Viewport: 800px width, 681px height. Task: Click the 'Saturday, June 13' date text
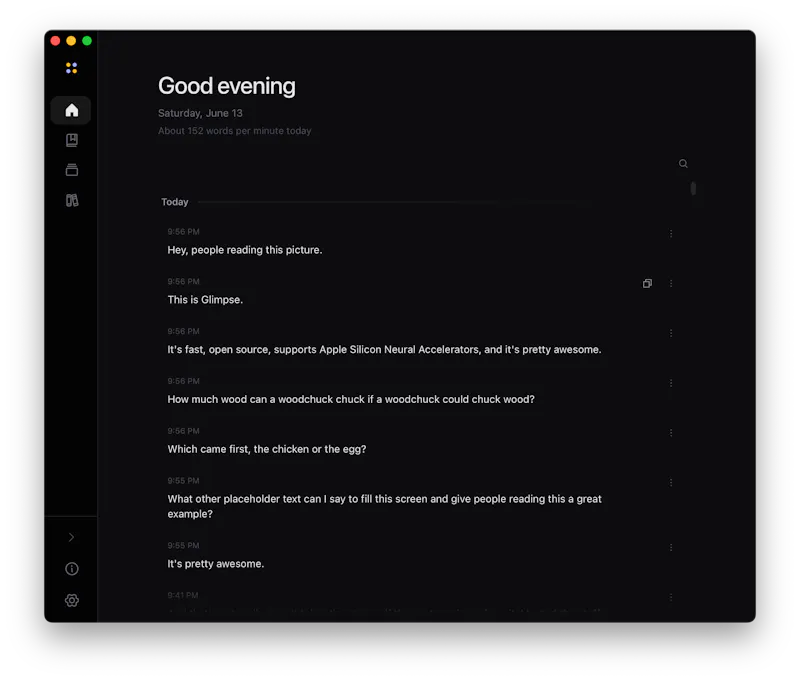200,113
